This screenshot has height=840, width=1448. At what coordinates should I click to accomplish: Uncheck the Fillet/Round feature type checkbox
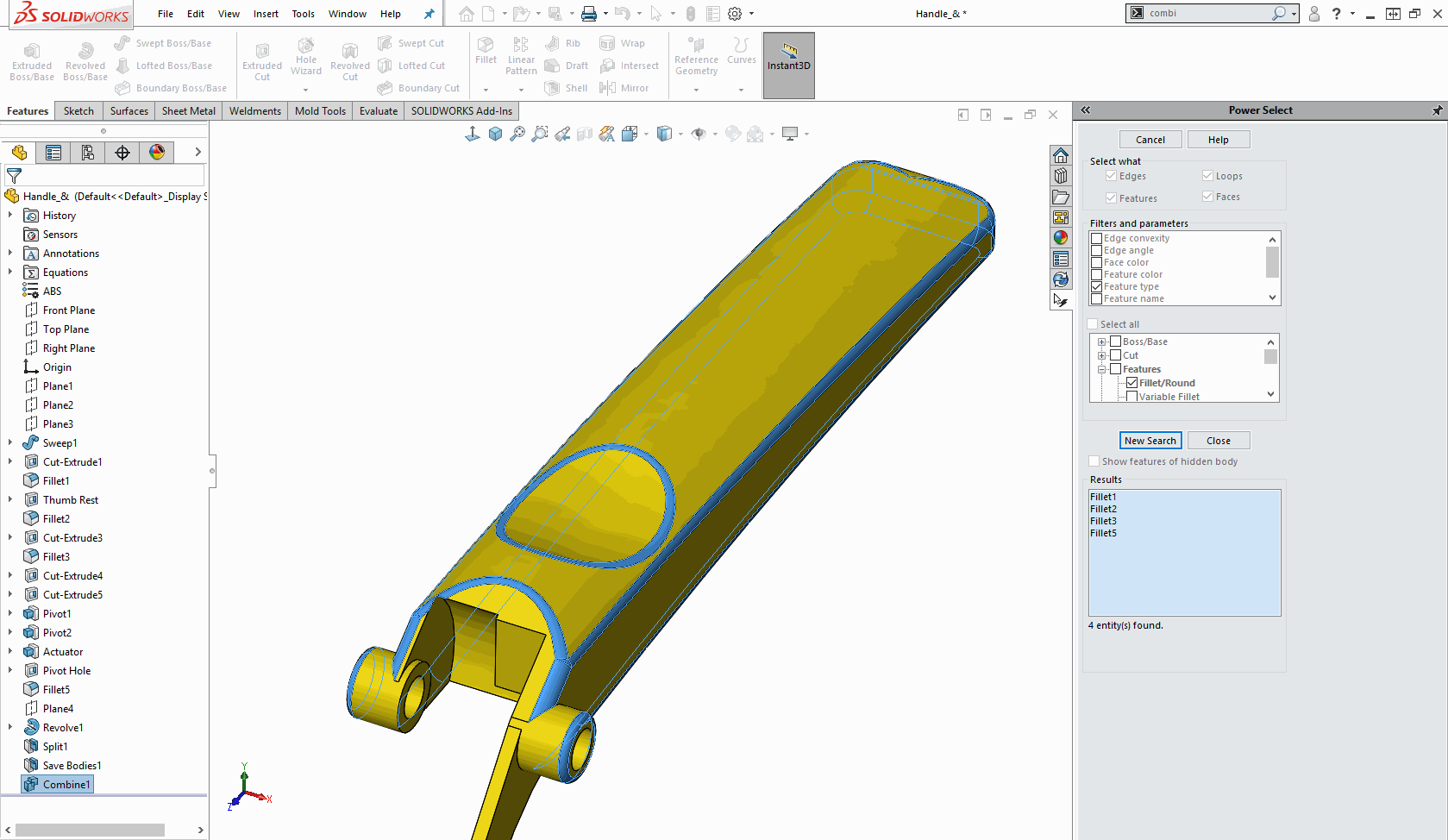[1132, 383]
